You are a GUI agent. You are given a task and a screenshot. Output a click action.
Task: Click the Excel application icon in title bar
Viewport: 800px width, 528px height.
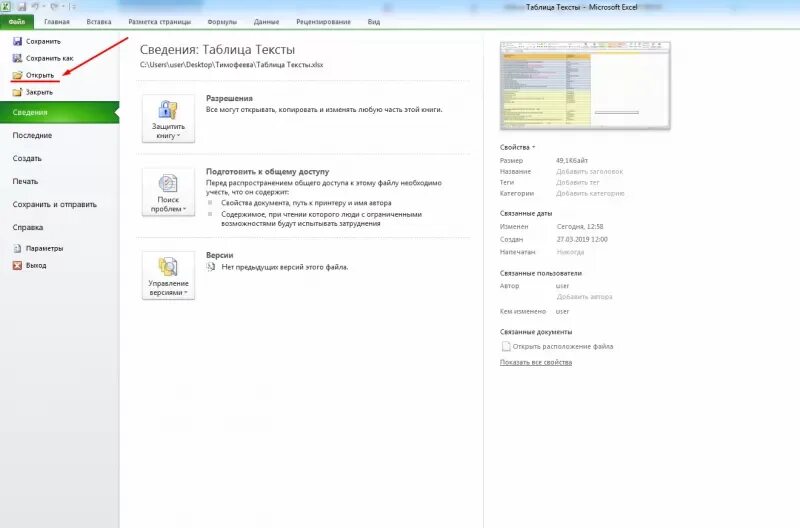point(6,7)
